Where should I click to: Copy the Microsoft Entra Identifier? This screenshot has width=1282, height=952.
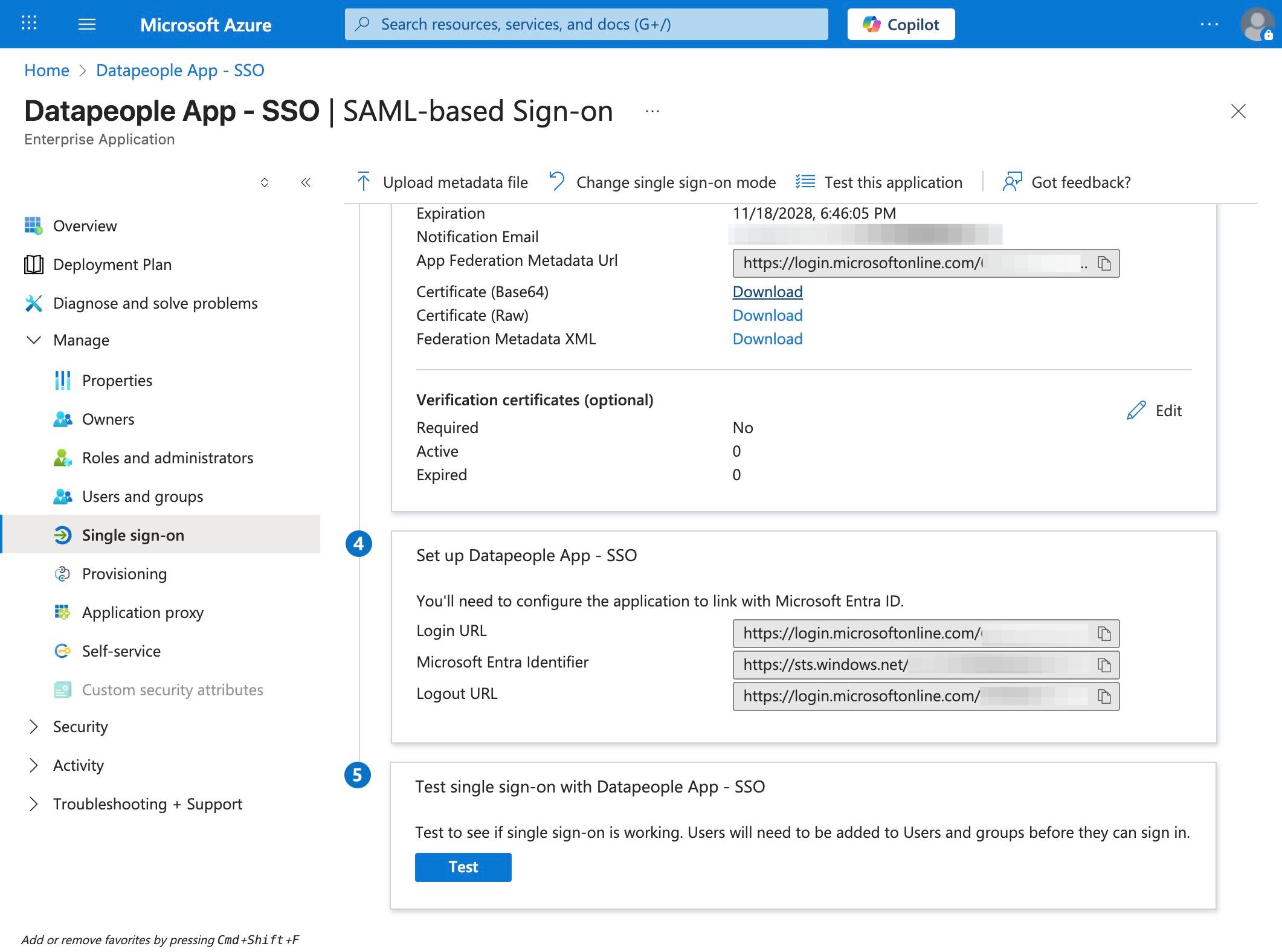pyautogui.click(x=1104, y=665)
